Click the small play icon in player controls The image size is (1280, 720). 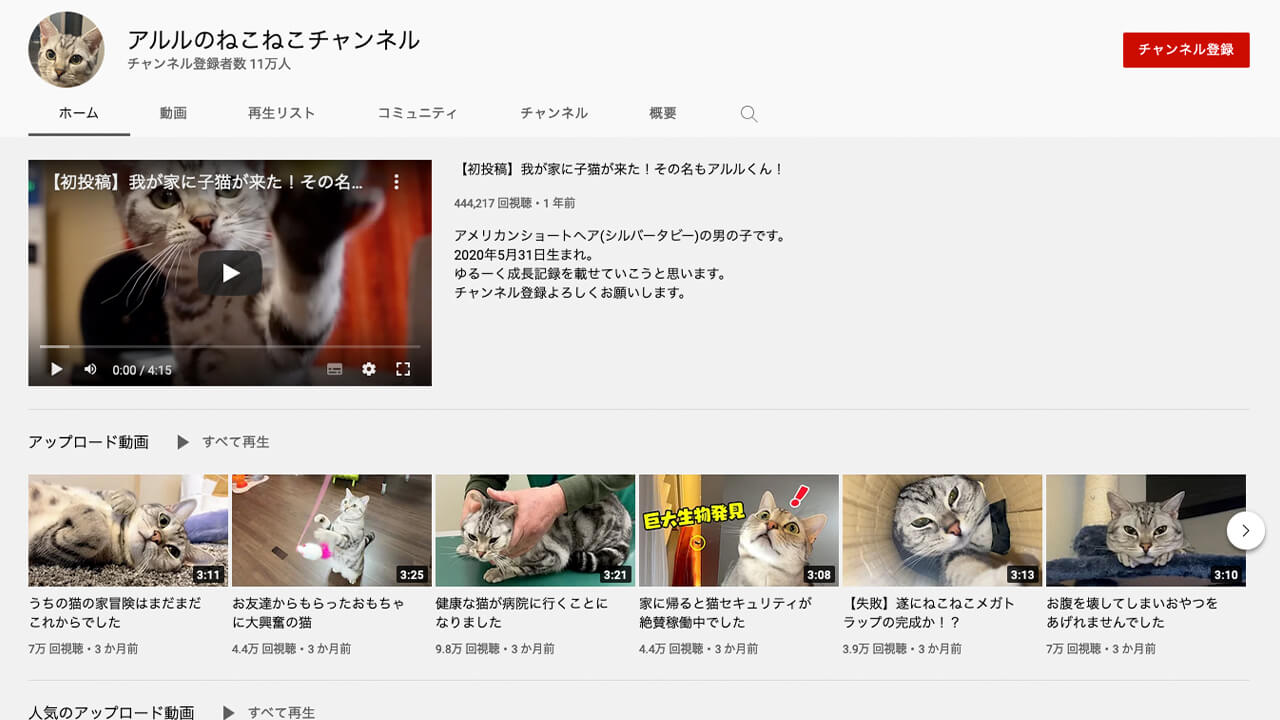pyautogui.click(x=56, y=369)
